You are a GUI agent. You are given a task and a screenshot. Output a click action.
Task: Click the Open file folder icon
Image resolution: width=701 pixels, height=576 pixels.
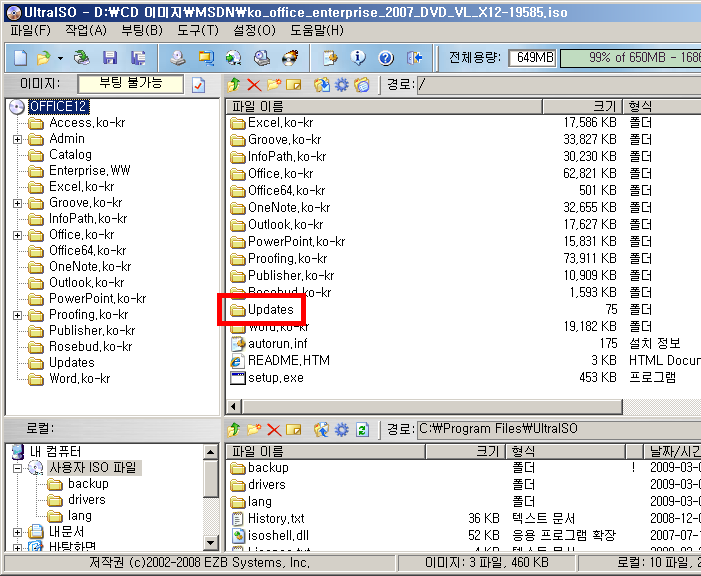(43, 58)
